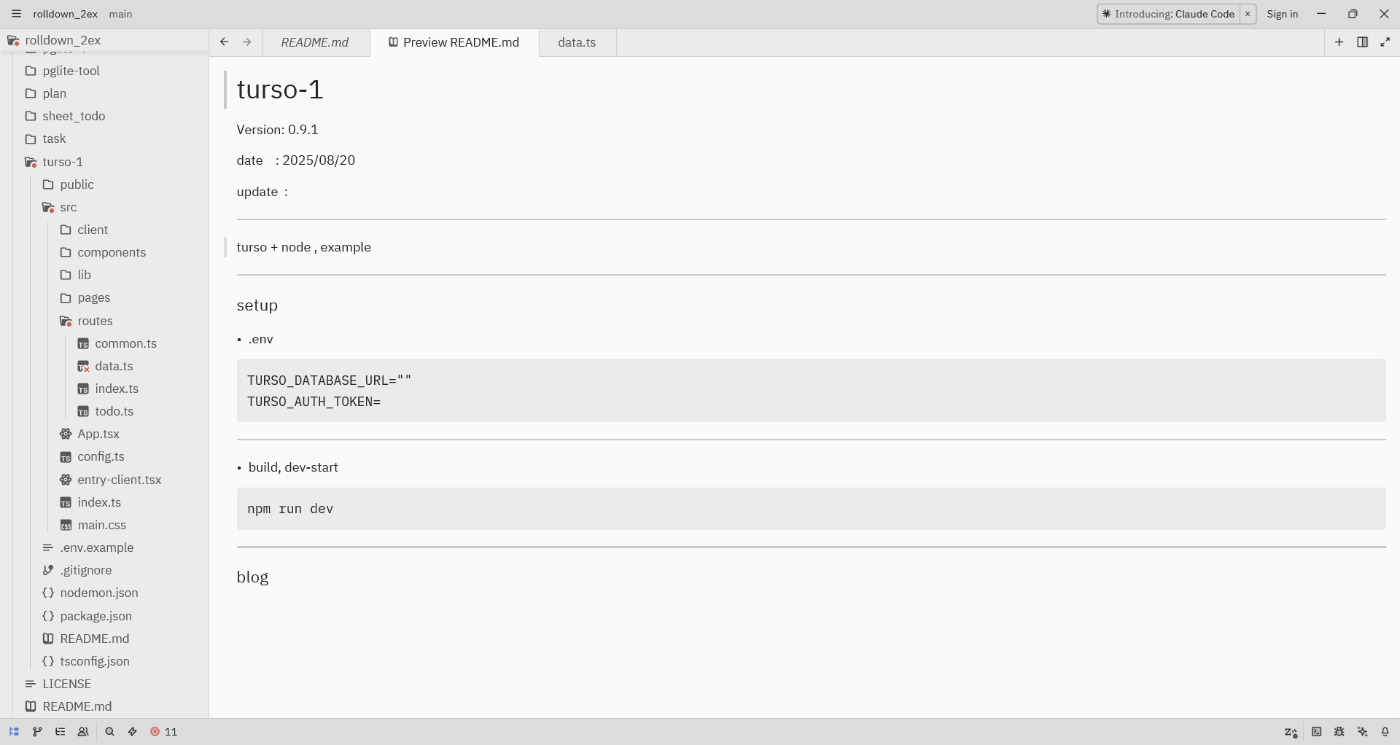
Task: Open the hamburger application menu
Action: pyautogui.click(x=16, y=14)
